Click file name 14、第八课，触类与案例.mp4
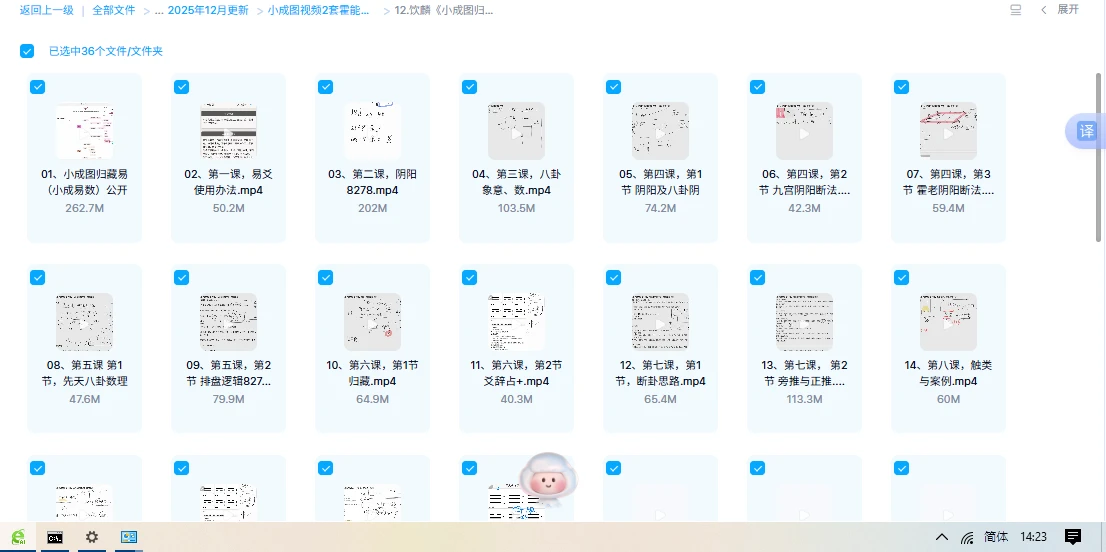The width and height of the screenshot is (1106, 552). tap(949, 373)
